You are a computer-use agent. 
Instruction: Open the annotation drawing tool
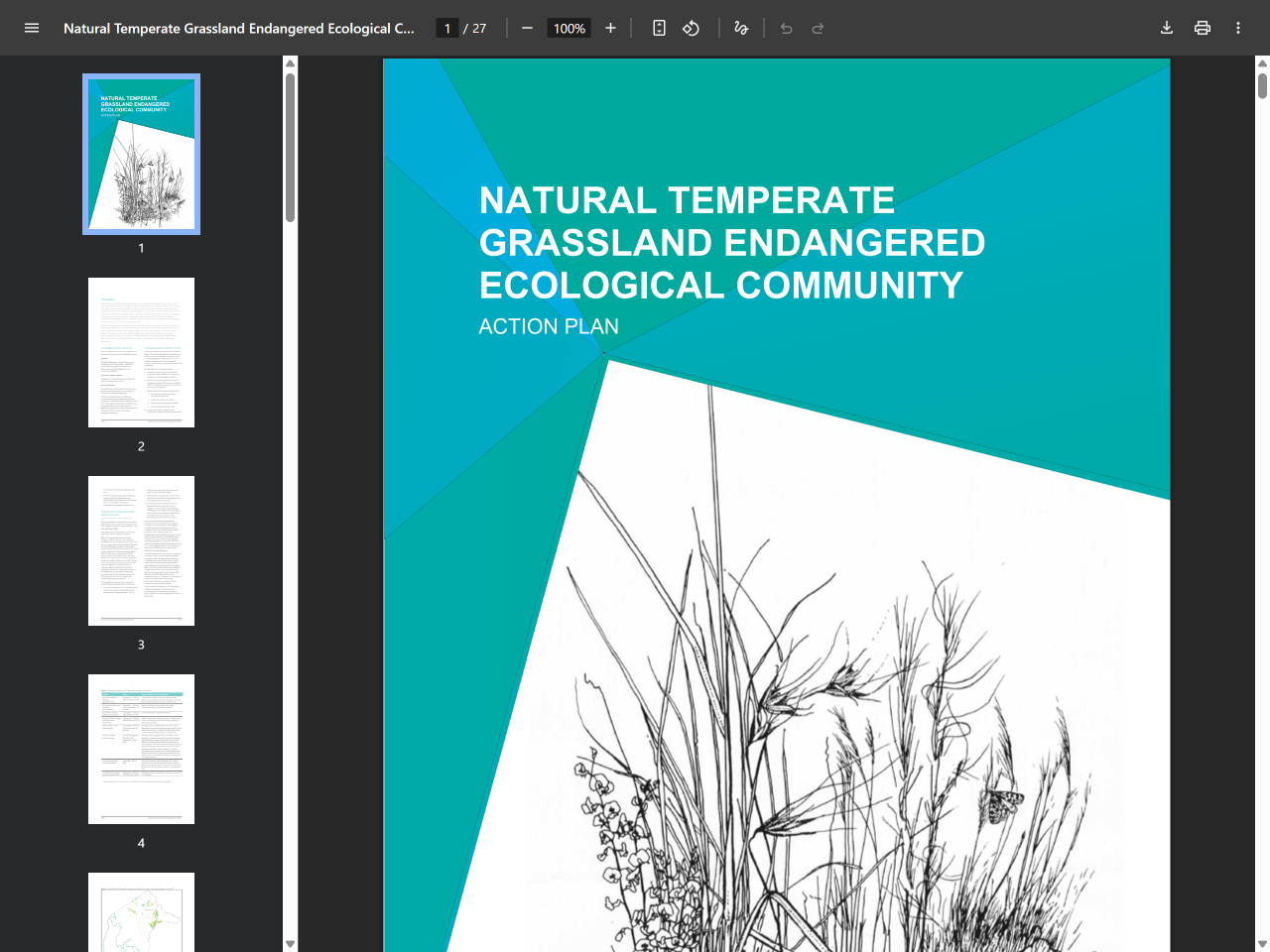click(x=740, y=28)
